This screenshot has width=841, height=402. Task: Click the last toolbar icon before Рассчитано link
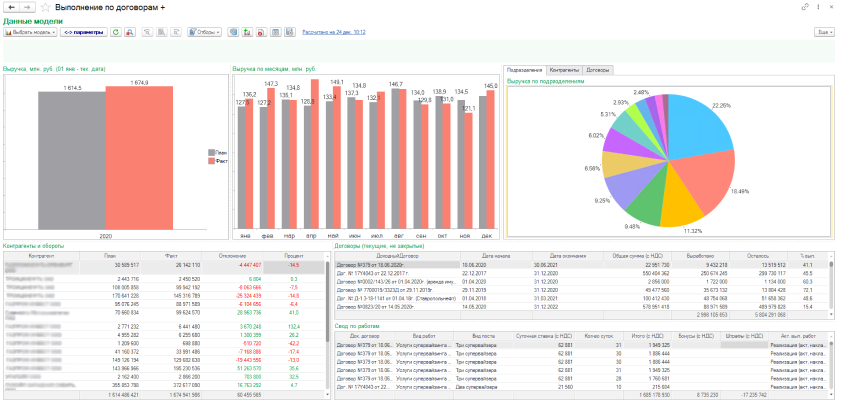290,32
